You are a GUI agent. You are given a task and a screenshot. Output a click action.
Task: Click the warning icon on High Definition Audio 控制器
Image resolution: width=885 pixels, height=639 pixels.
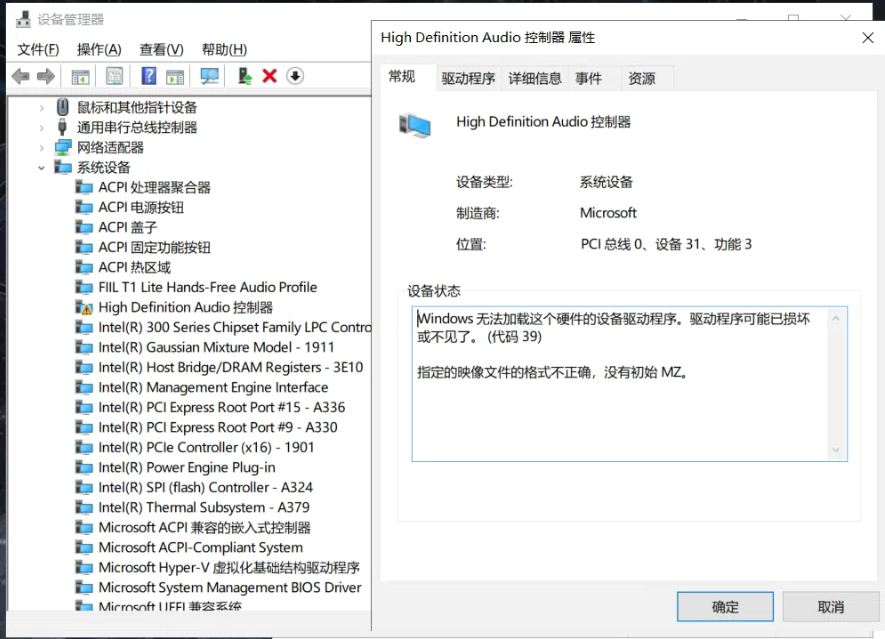pos(84,308)
